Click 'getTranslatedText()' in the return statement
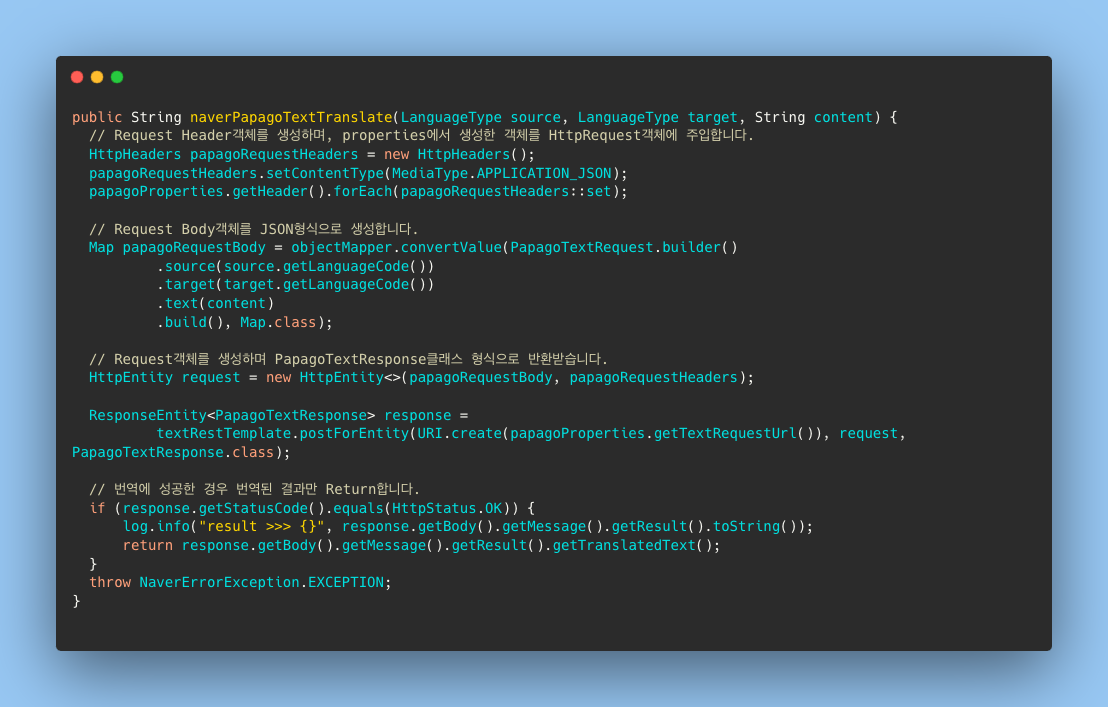 click(x=632, y=545)
